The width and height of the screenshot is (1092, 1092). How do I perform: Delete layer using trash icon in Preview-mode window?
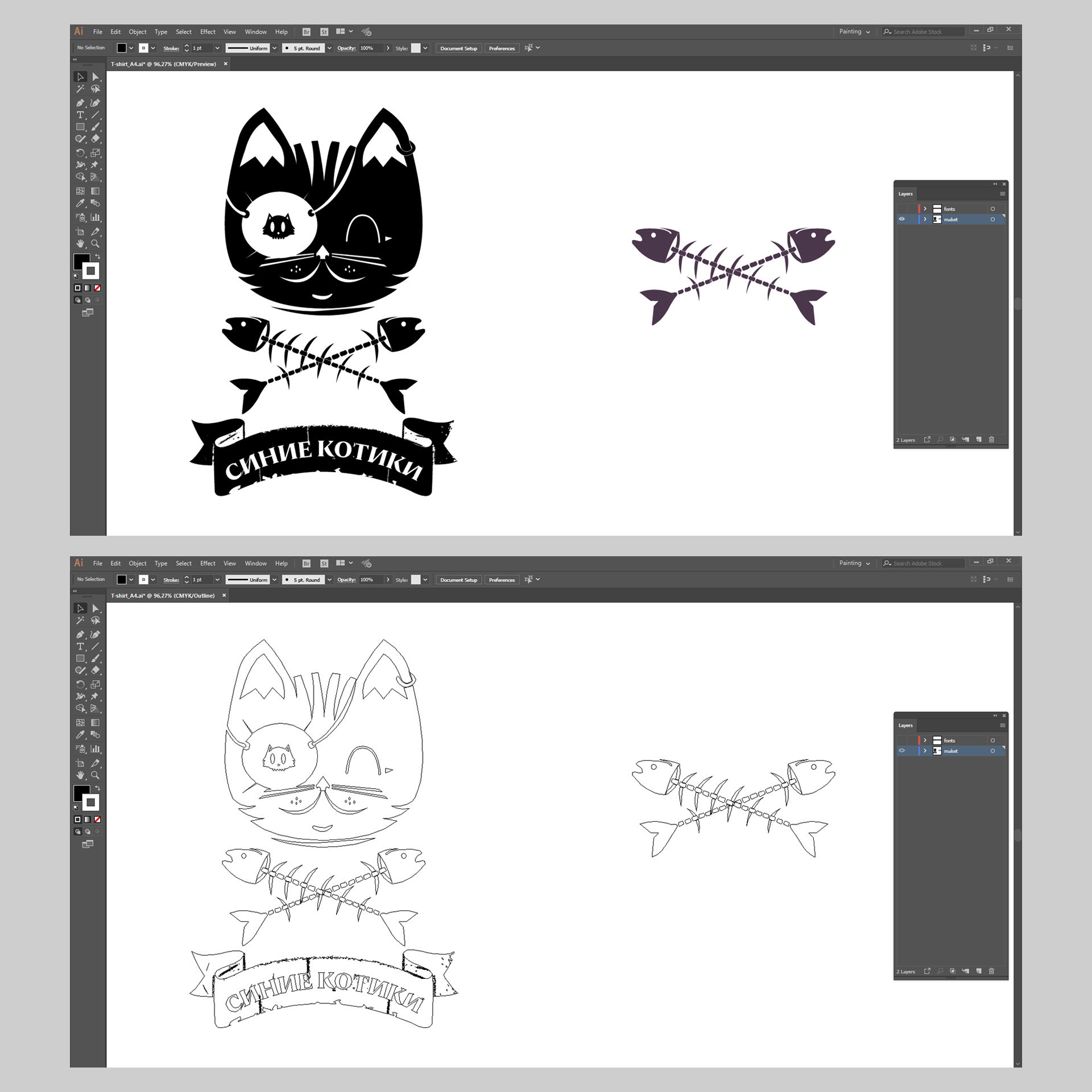tap(991, 440)
